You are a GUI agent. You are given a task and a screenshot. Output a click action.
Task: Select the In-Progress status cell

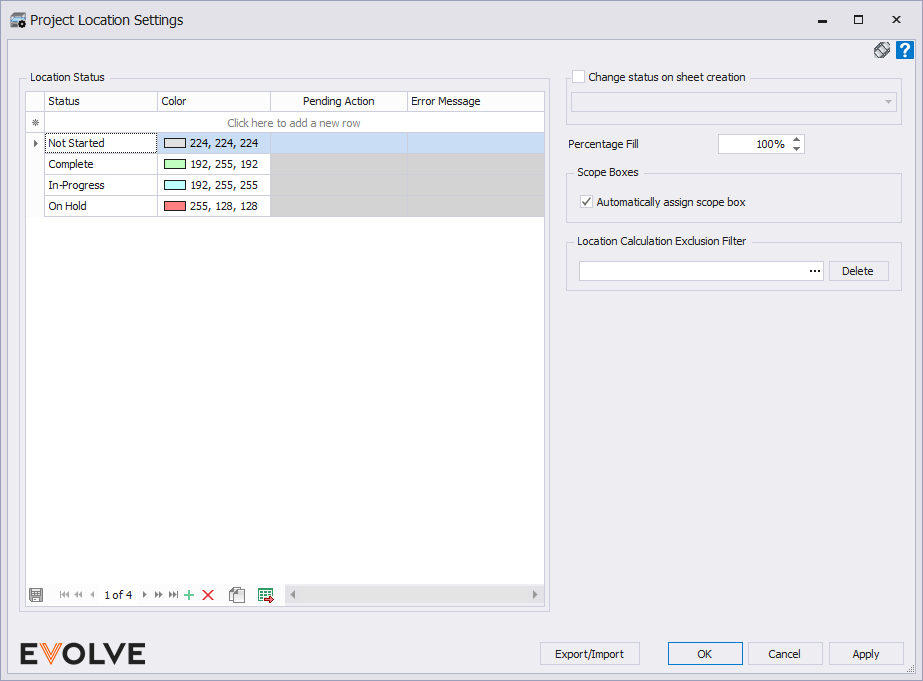tap(101, 185)
